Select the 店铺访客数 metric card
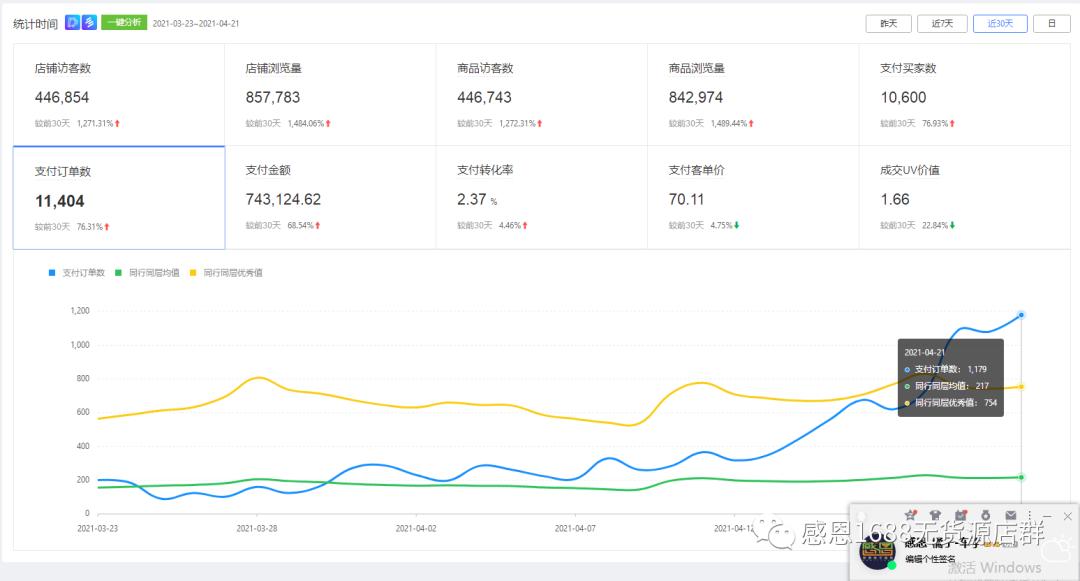1080x581 pixels. click(119, 95)
